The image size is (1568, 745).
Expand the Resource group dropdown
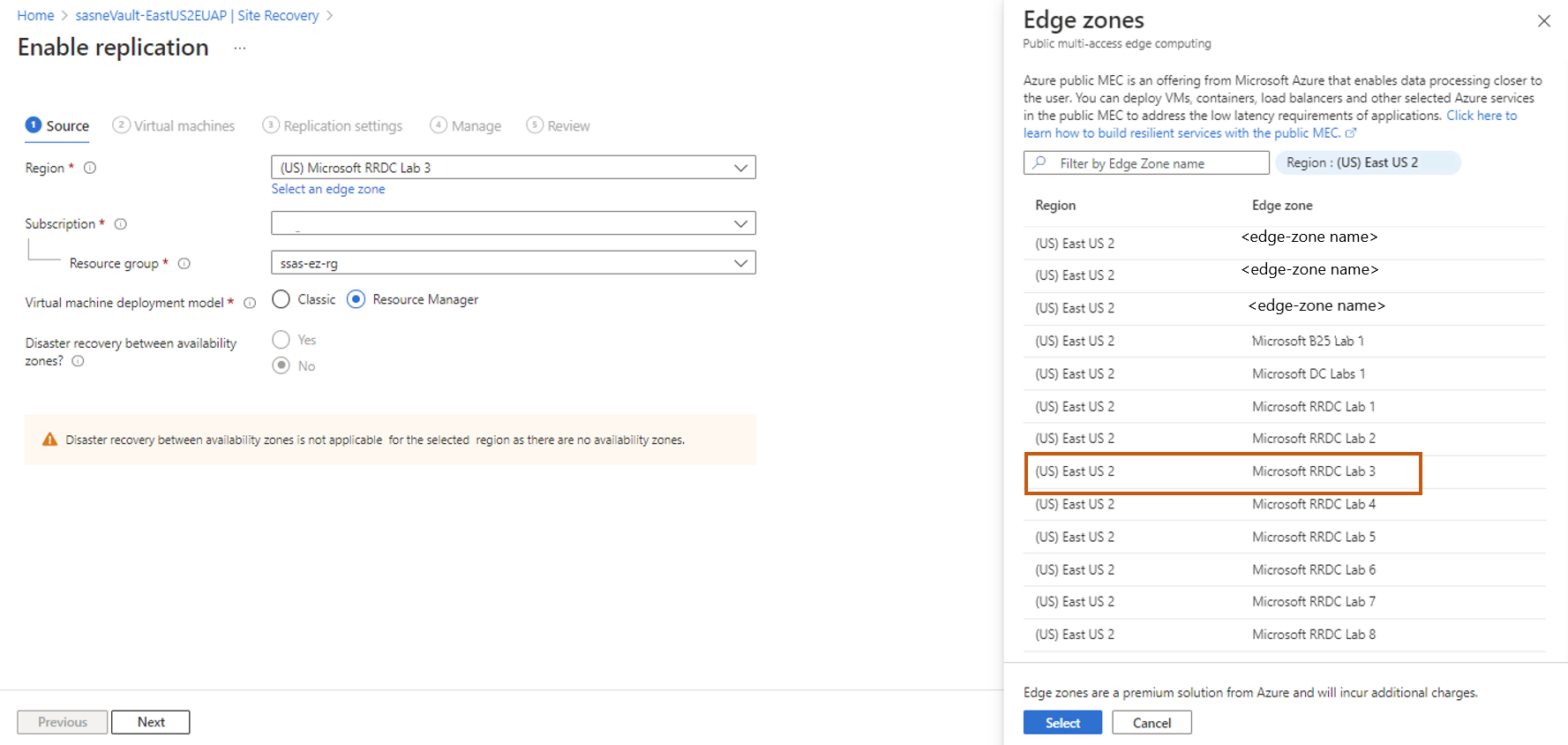pyautogui.click(x=740, y=263)
